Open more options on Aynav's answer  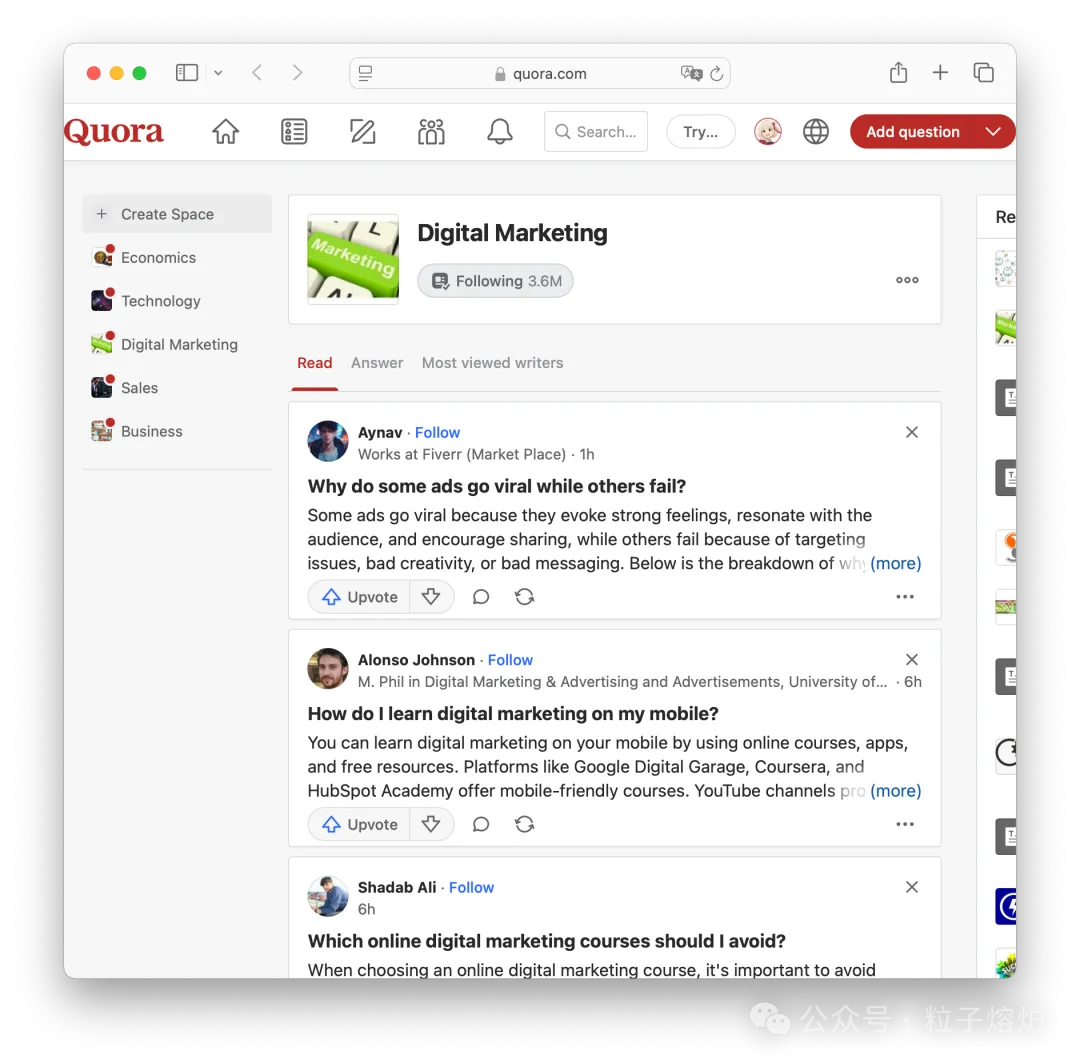coord(905,597)
